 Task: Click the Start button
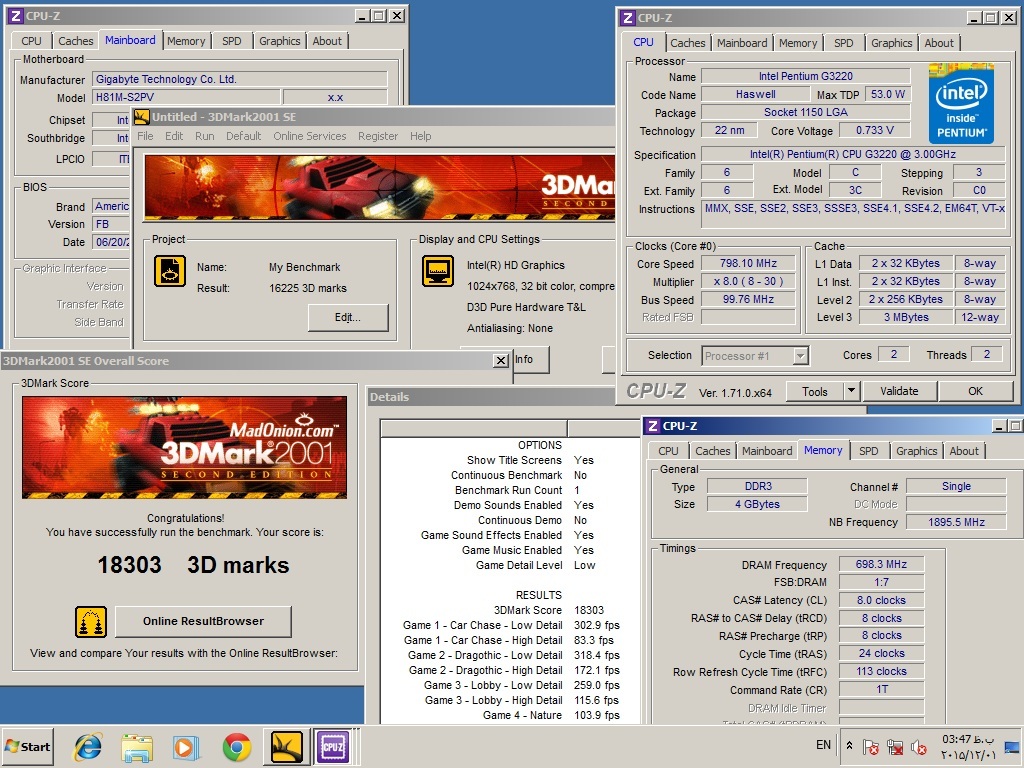[27, 746]
